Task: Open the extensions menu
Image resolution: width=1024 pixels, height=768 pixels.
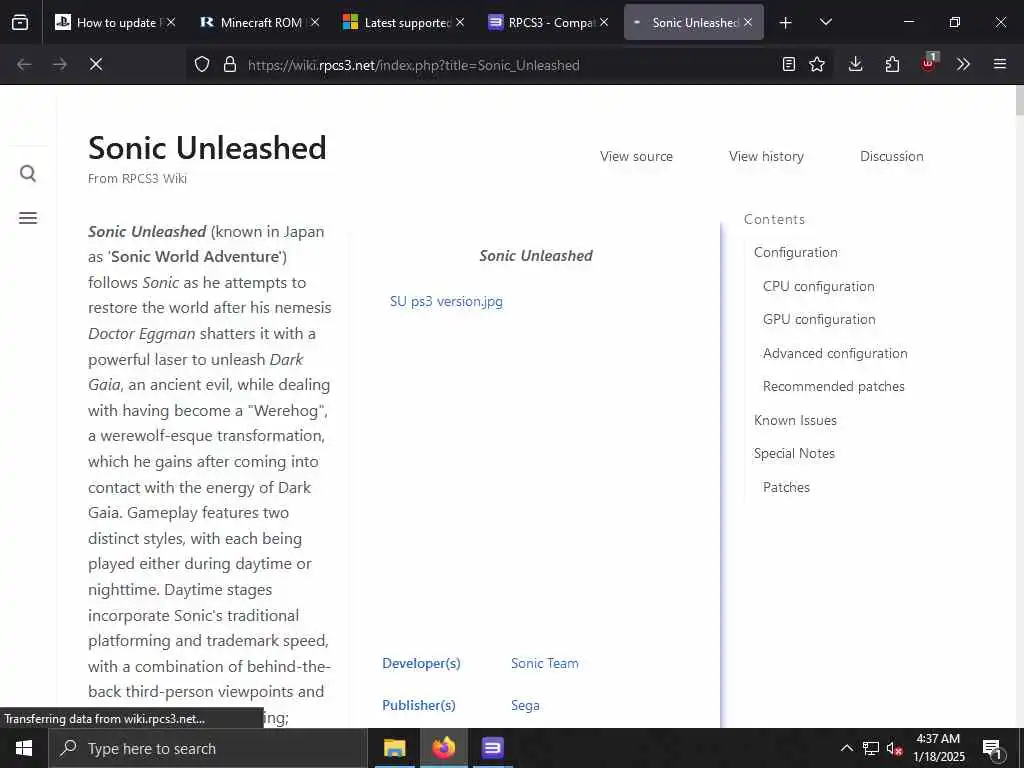Action: pyautogui.click(x=892, y=64)
